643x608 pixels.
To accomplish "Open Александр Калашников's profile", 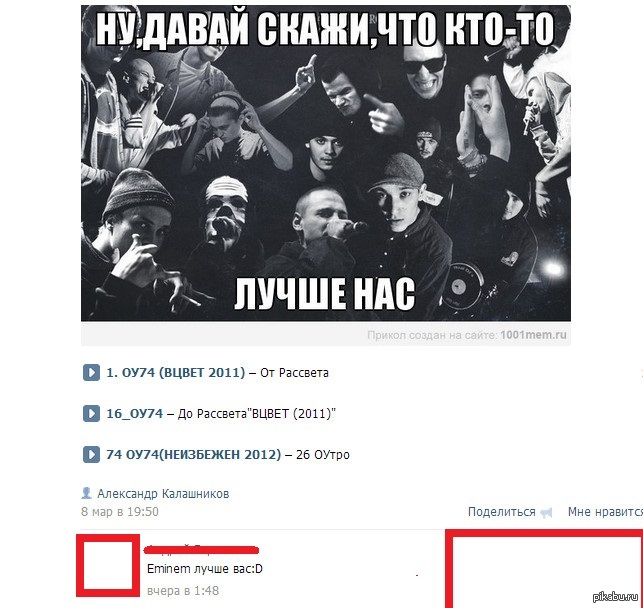I will coord(163,494).
